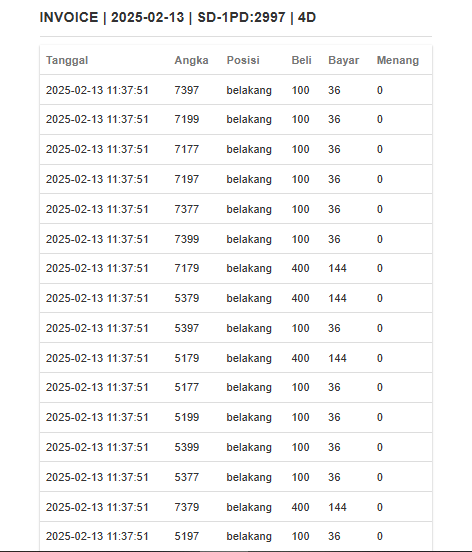The height and width of the screenshot is (552, 472).
Task: Click Angka value 7377
Action: [x=187, y=209]
